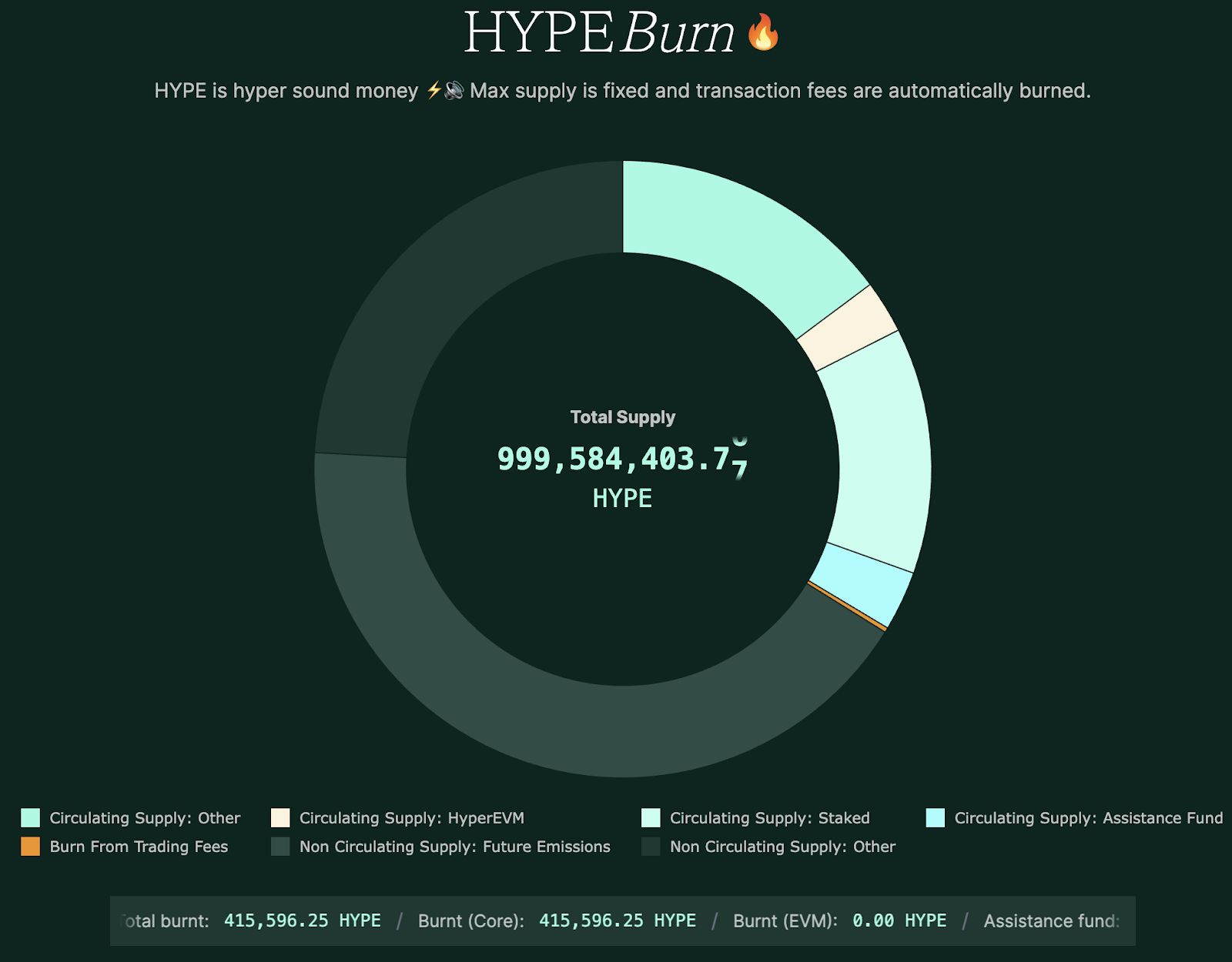Toggle the 'Burn From Trading Fees' legend text
This screenshot has width=1232, height=962.
(139, 847)
